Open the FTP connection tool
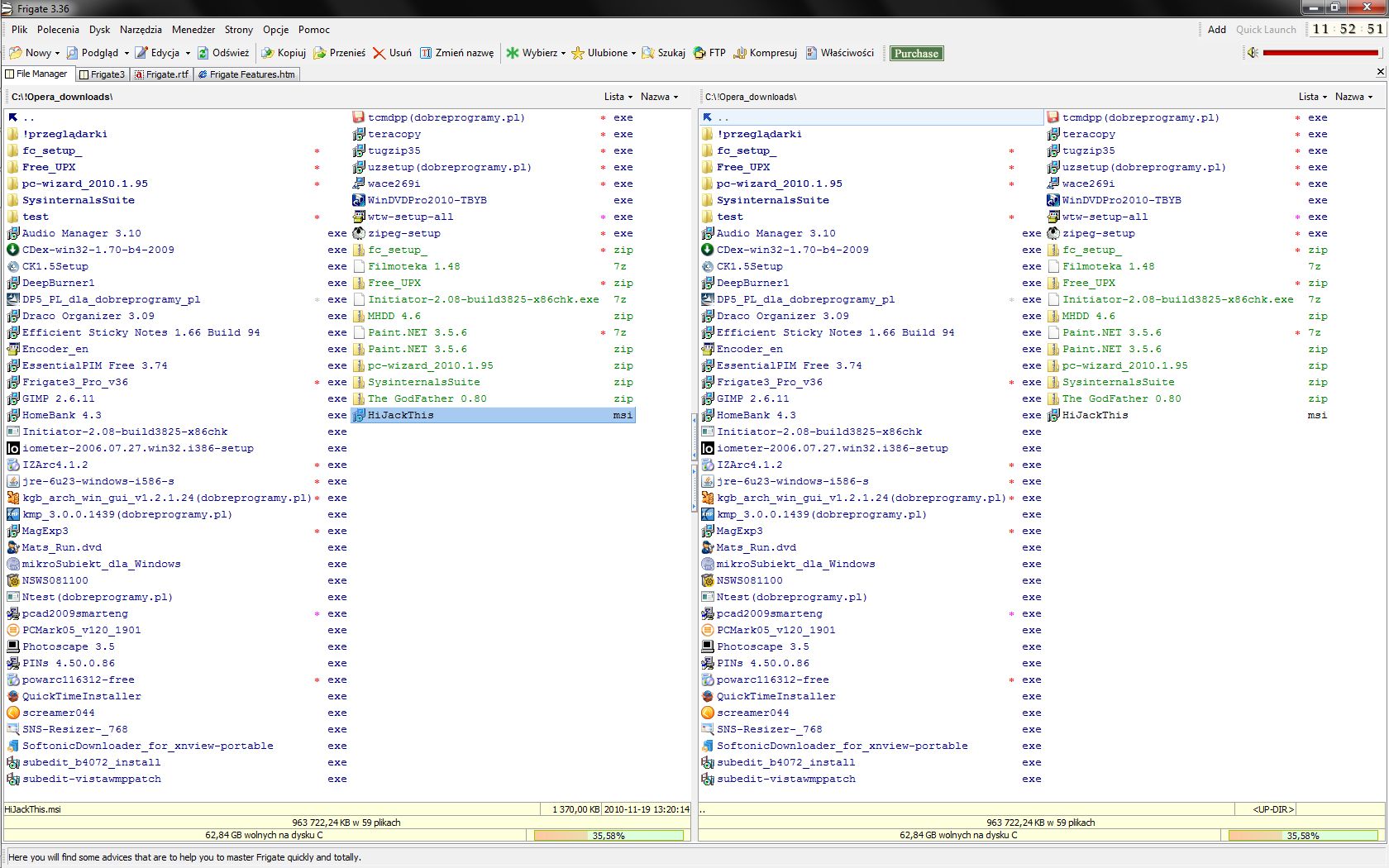The height and width of the screenshot is (868, 1389). [x=709, y=53]
